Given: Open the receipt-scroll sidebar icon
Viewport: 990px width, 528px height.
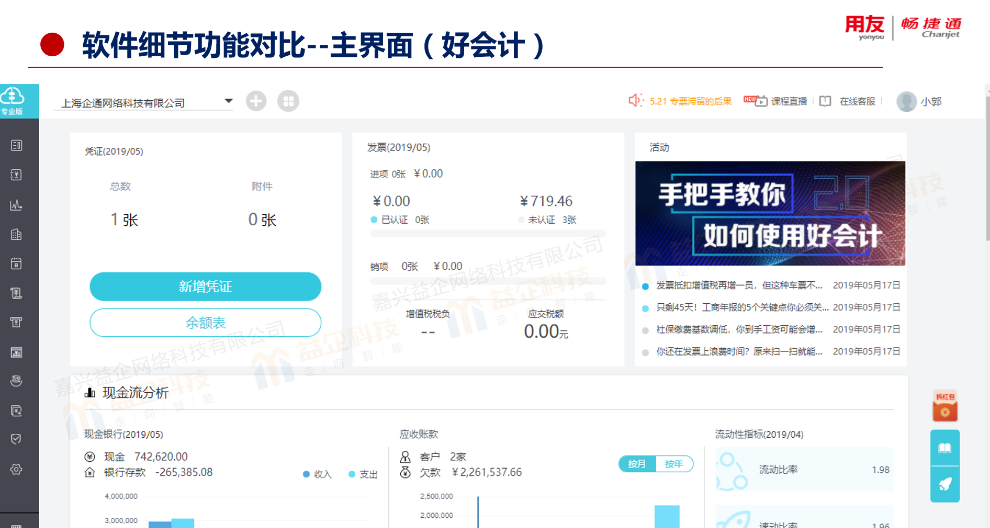Looking at the screenshot, I should [16, 293].
